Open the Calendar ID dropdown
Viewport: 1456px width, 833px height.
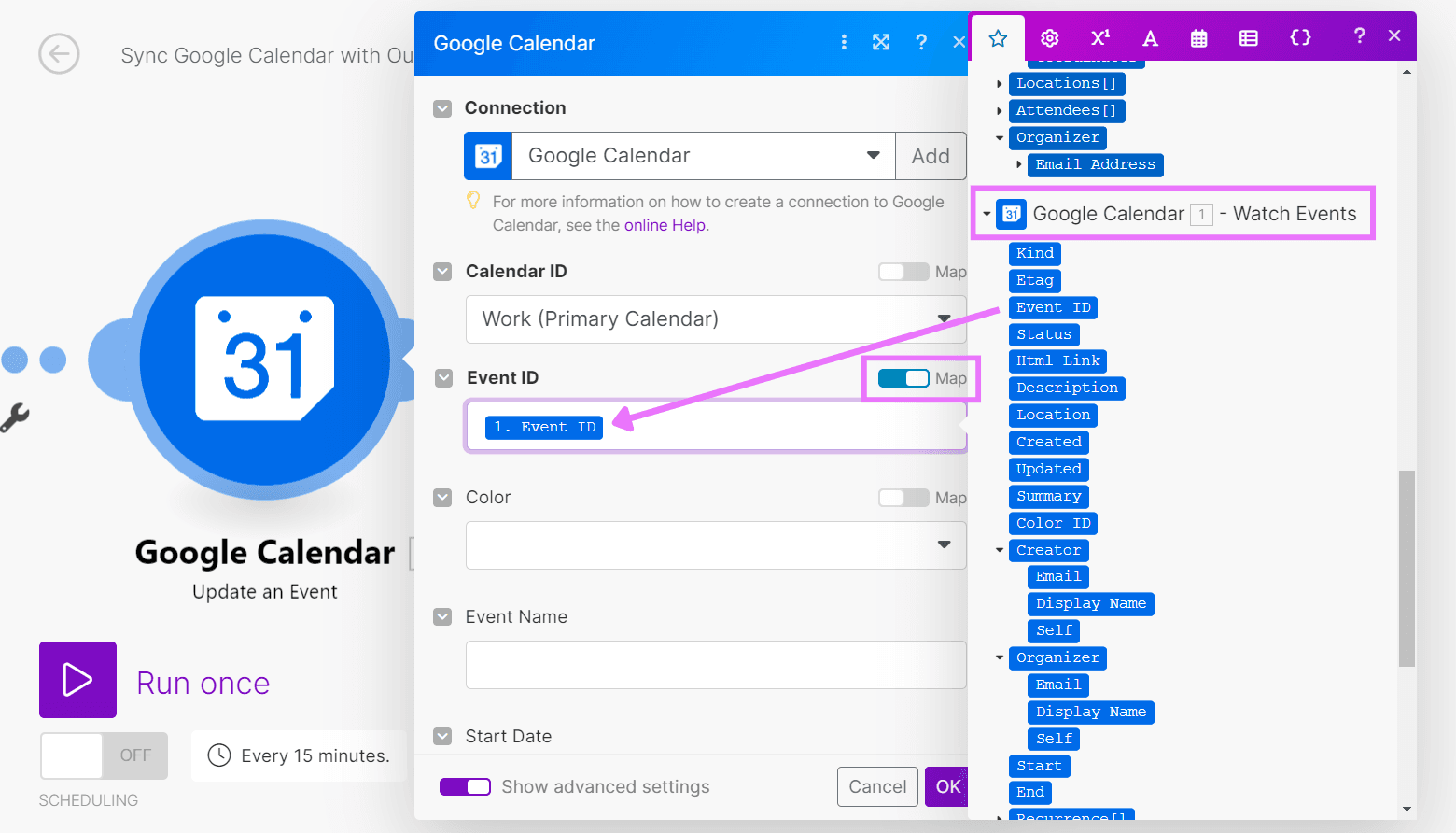[944, 319]
